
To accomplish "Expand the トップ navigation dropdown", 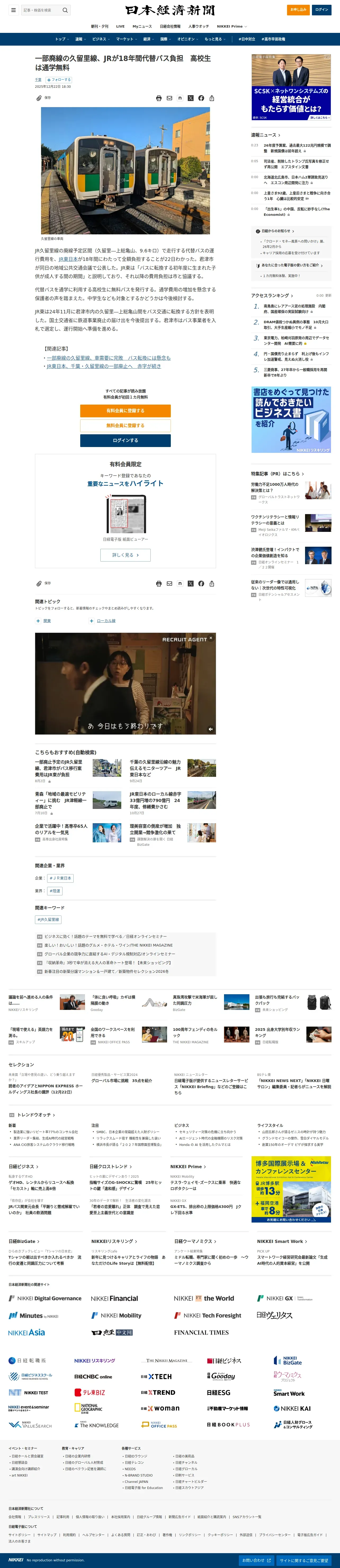I will pos(62,39).
